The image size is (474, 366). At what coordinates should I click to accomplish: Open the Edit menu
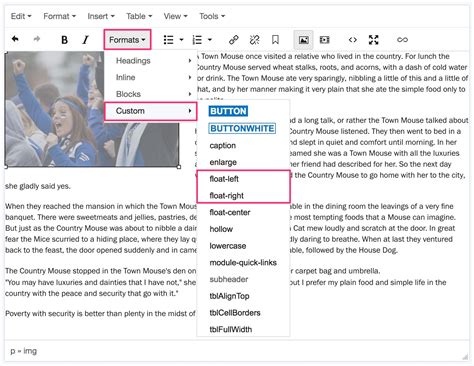click(21, 16)
